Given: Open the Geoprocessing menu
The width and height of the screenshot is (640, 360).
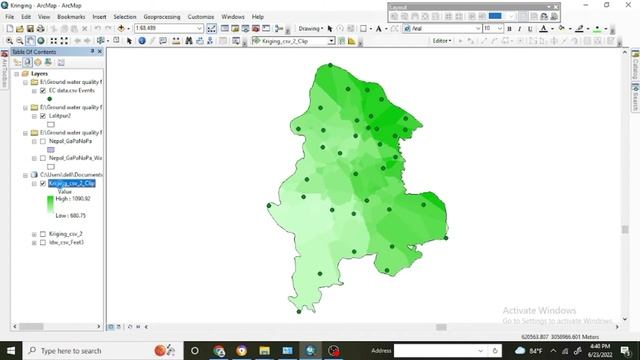Looking at the screenshot, I should click(162, 17).
